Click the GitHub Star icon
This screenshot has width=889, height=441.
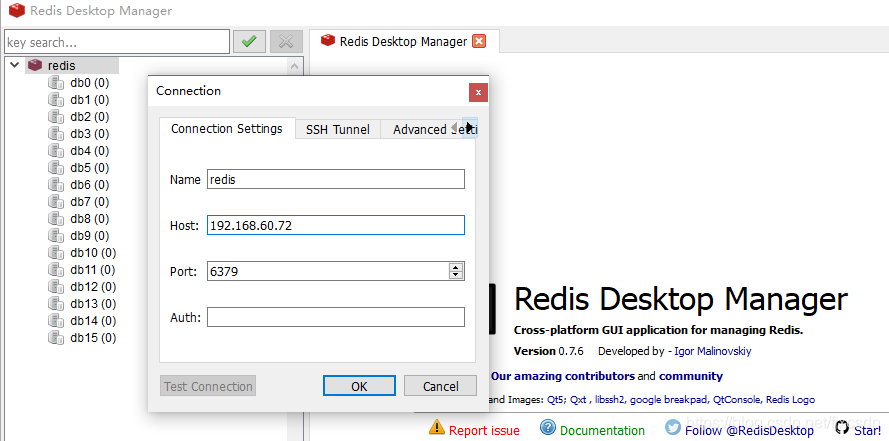point(842,427)
